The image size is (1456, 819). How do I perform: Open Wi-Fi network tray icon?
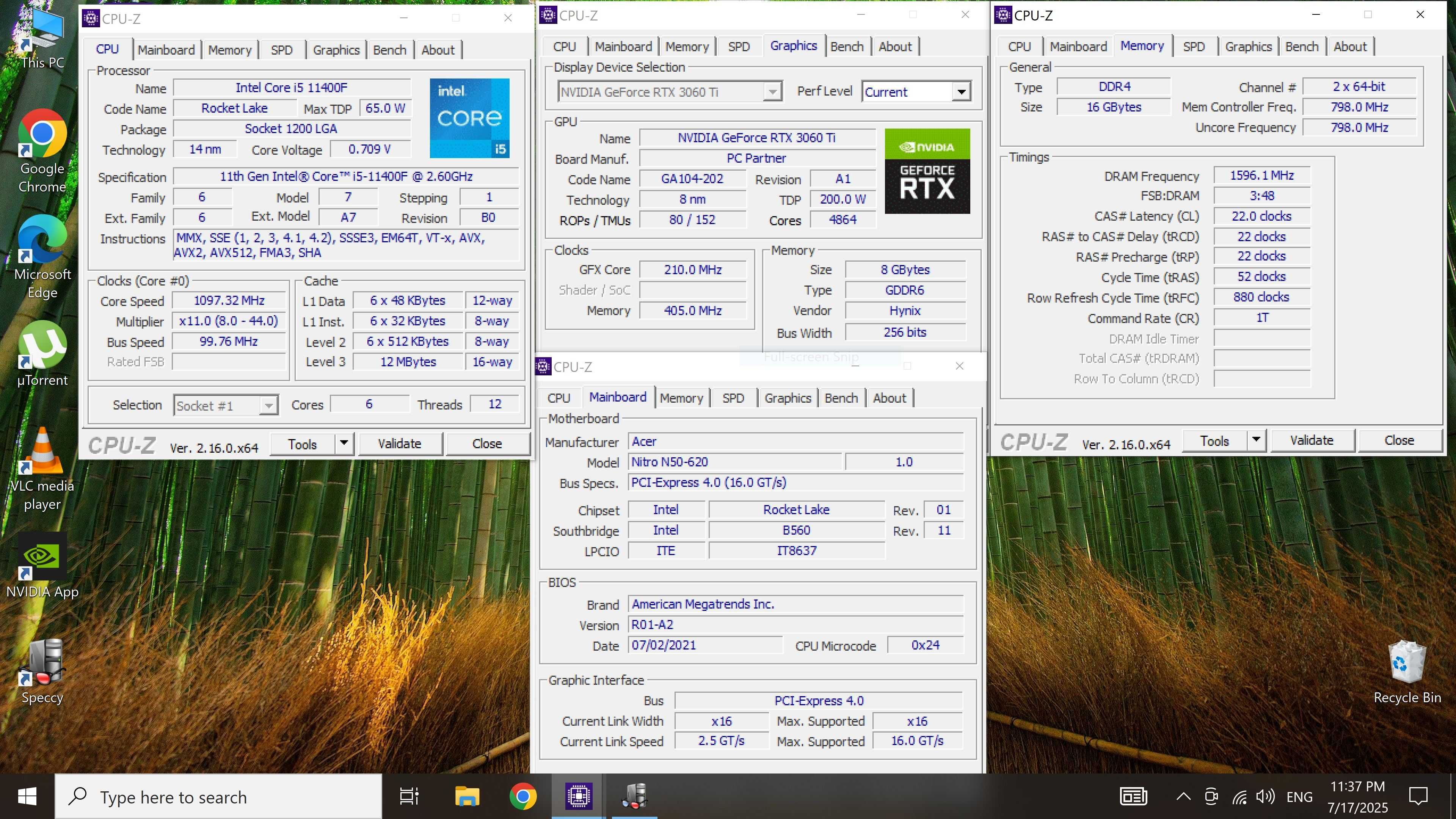(1239, 797)
